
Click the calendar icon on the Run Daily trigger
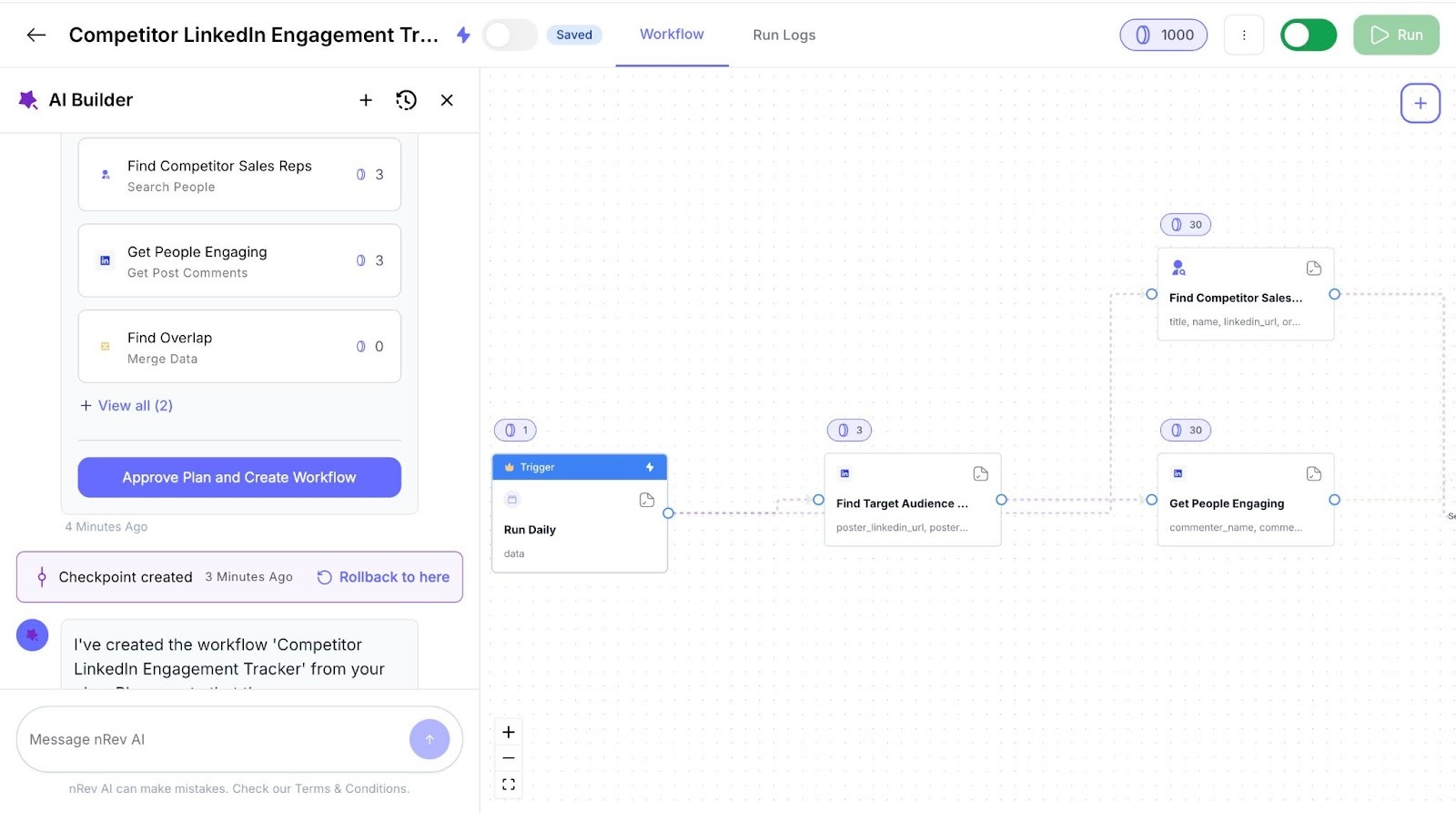pyautogui.click(x=511, y=499)
